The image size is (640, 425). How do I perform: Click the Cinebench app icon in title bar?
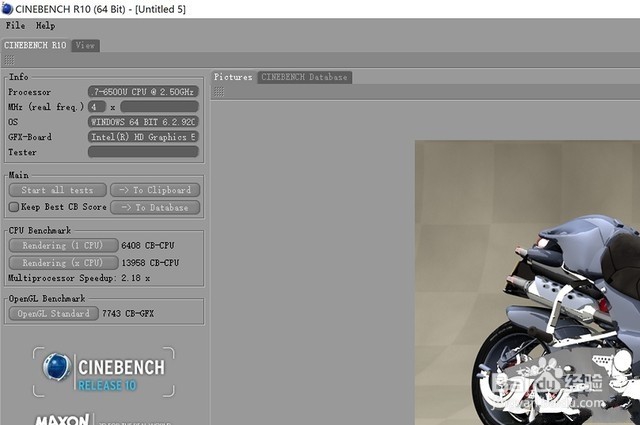click(x=7, y=8)
